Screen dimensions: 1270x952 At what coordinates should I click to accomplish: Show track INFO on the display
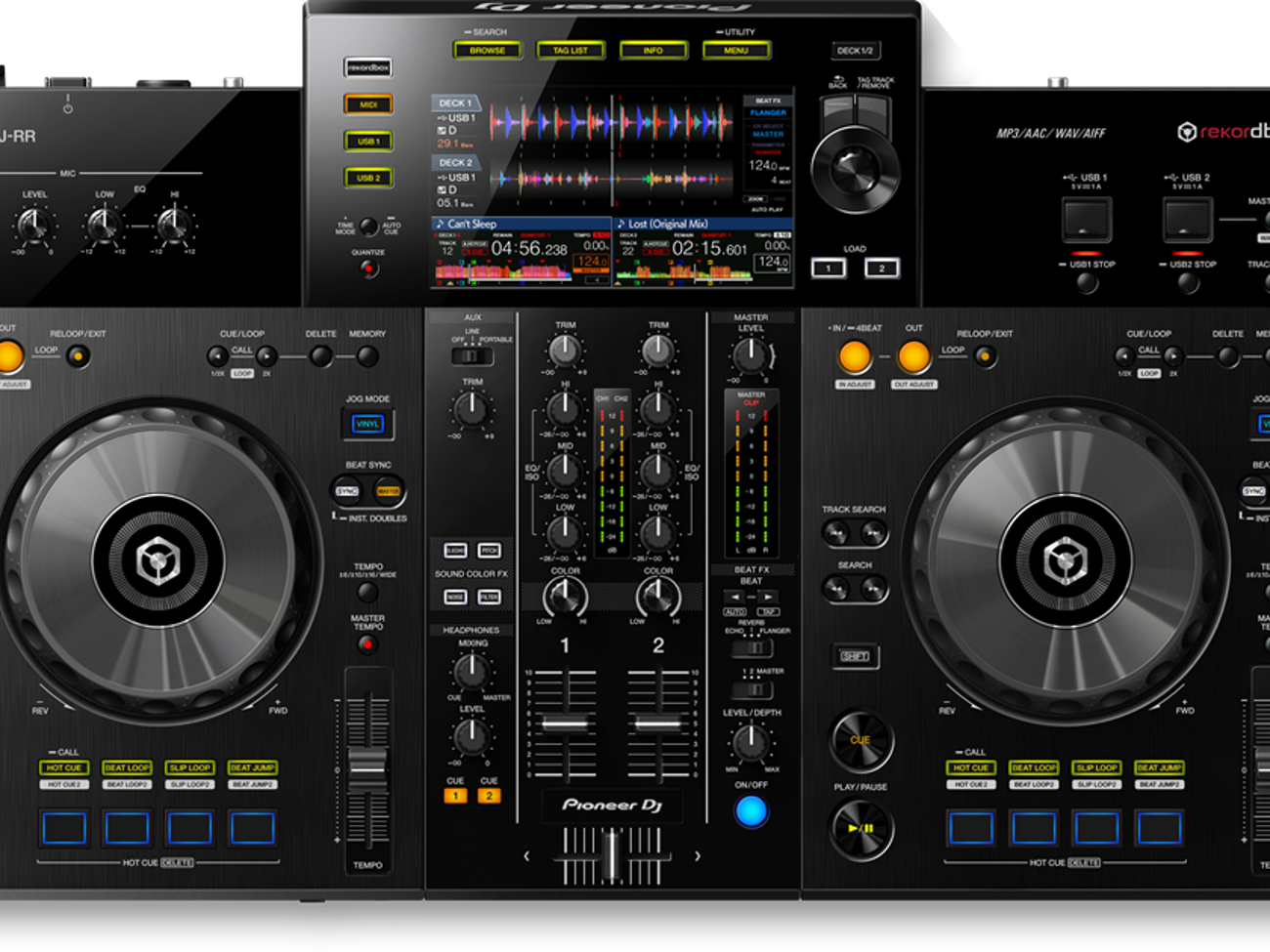pyautogui.click(x=653, y=50)
